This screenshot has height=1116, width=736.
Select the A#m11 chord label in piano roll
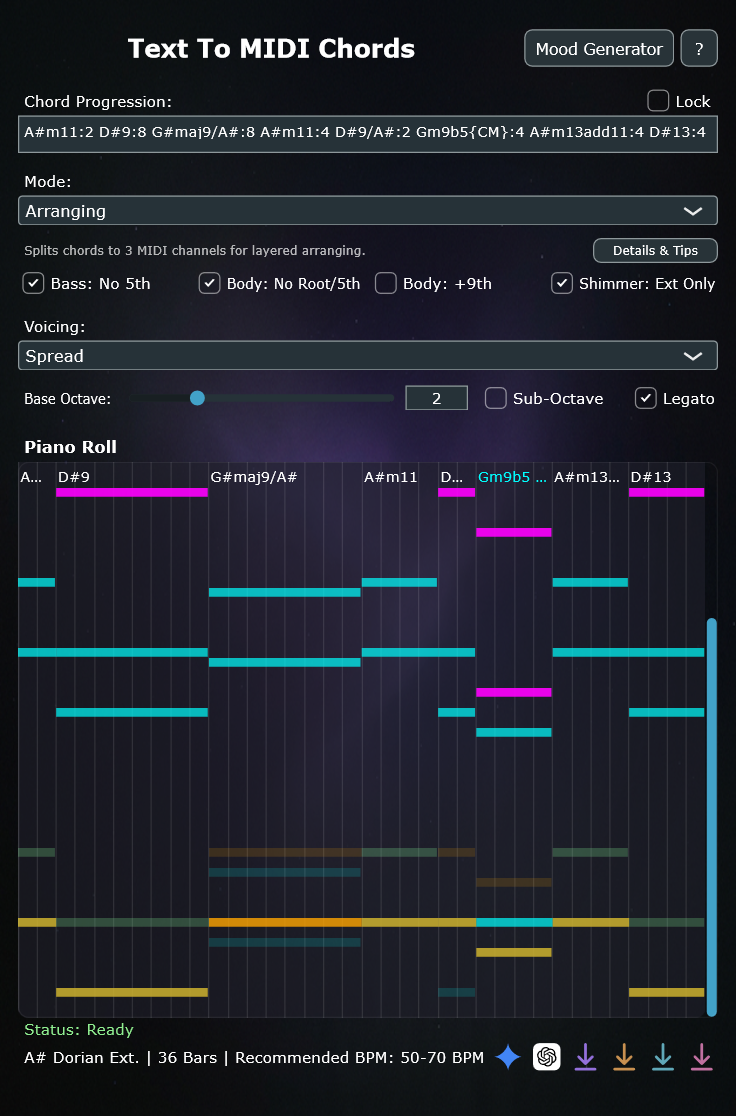pyautogui.click(x=391, y=477)
